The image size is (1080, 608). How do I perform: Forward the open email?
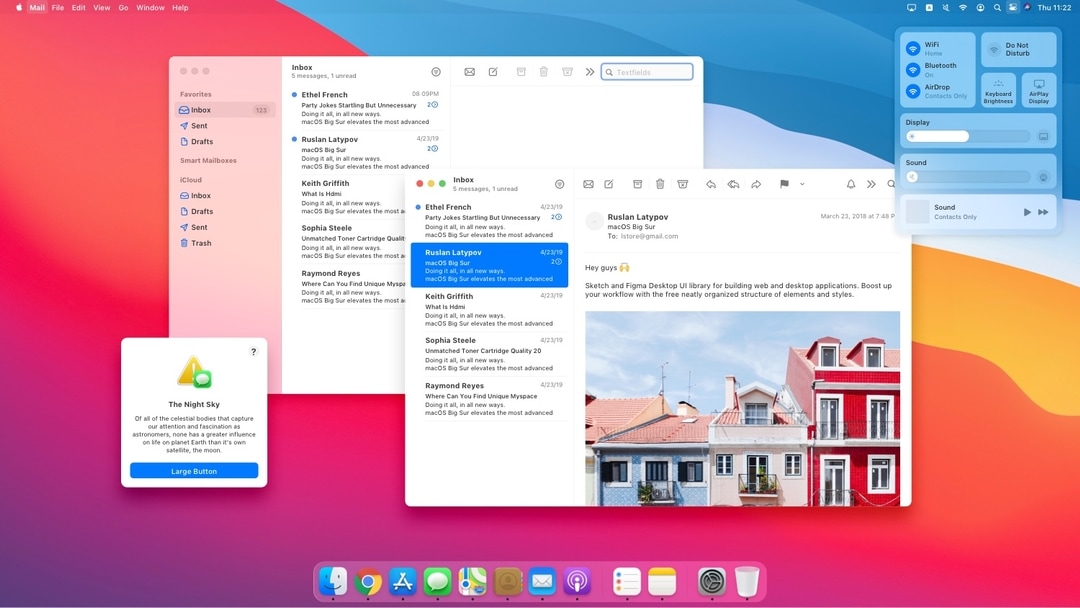[x=756, y=184]
